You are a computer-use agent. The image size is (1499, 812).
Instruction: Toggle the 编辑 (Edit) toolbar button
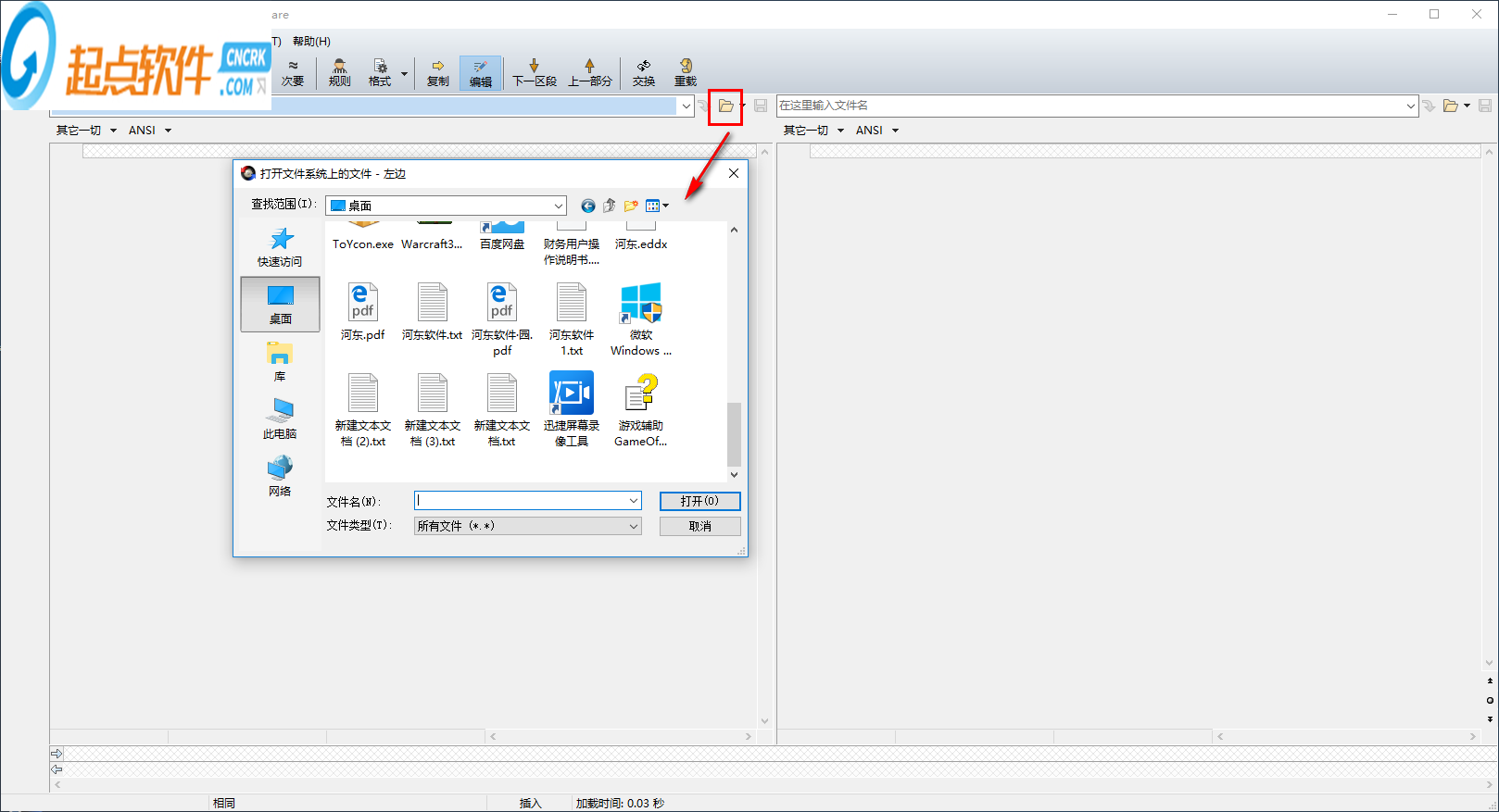point(480,72)
